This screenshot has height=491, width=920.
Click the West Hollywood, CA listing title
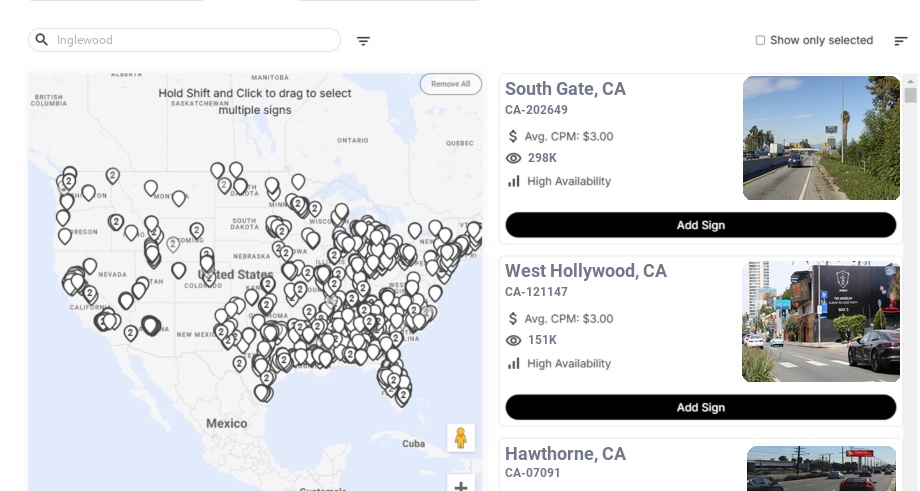pos(585,271)
